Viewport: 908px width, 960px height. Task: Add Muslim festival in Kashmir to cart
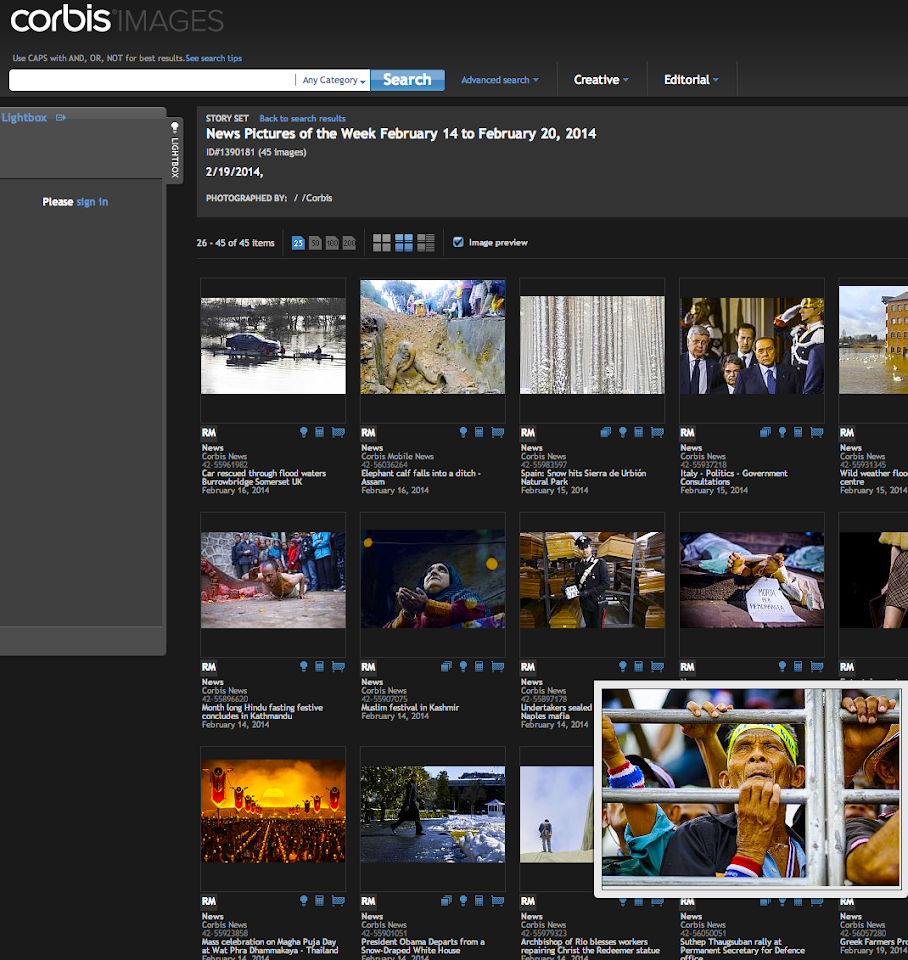tap(498, 667)
